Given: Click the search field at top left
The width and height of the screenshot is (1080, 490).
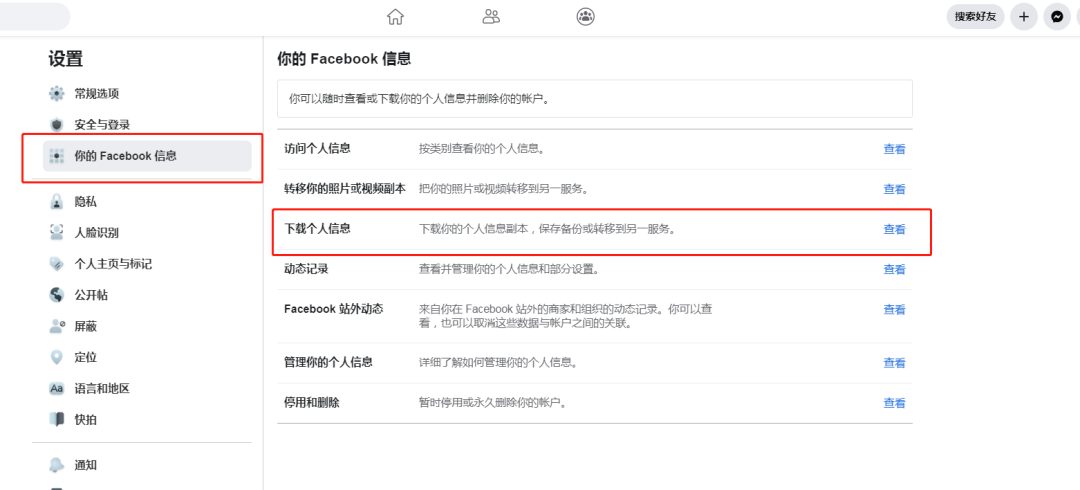Looking at the screenshot, I should click(34, 17).
